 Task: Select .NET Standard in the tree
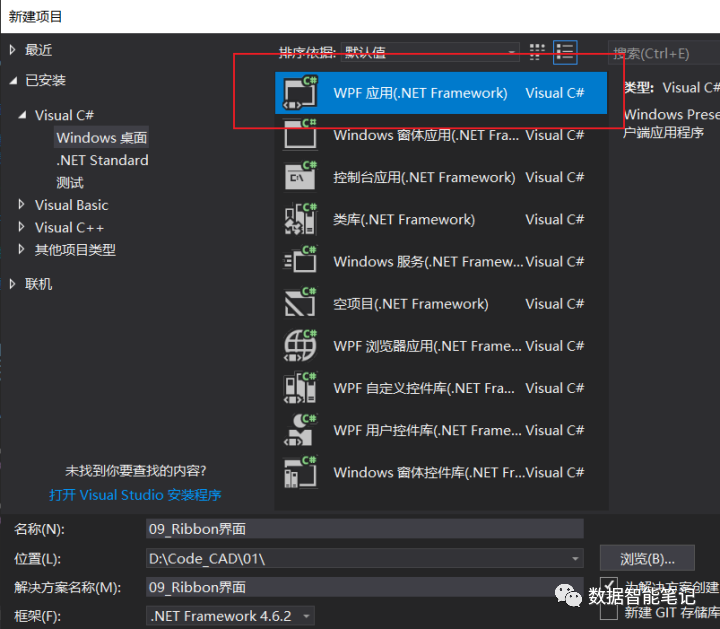pos(102,160)
